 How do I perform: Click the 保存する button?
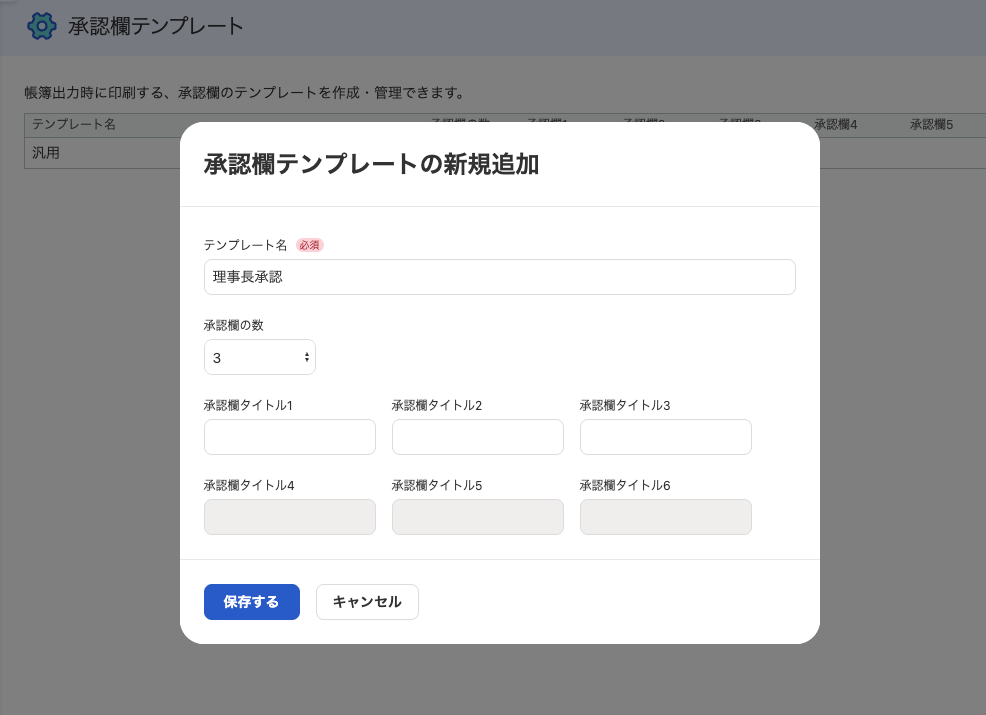pos(252,602)
